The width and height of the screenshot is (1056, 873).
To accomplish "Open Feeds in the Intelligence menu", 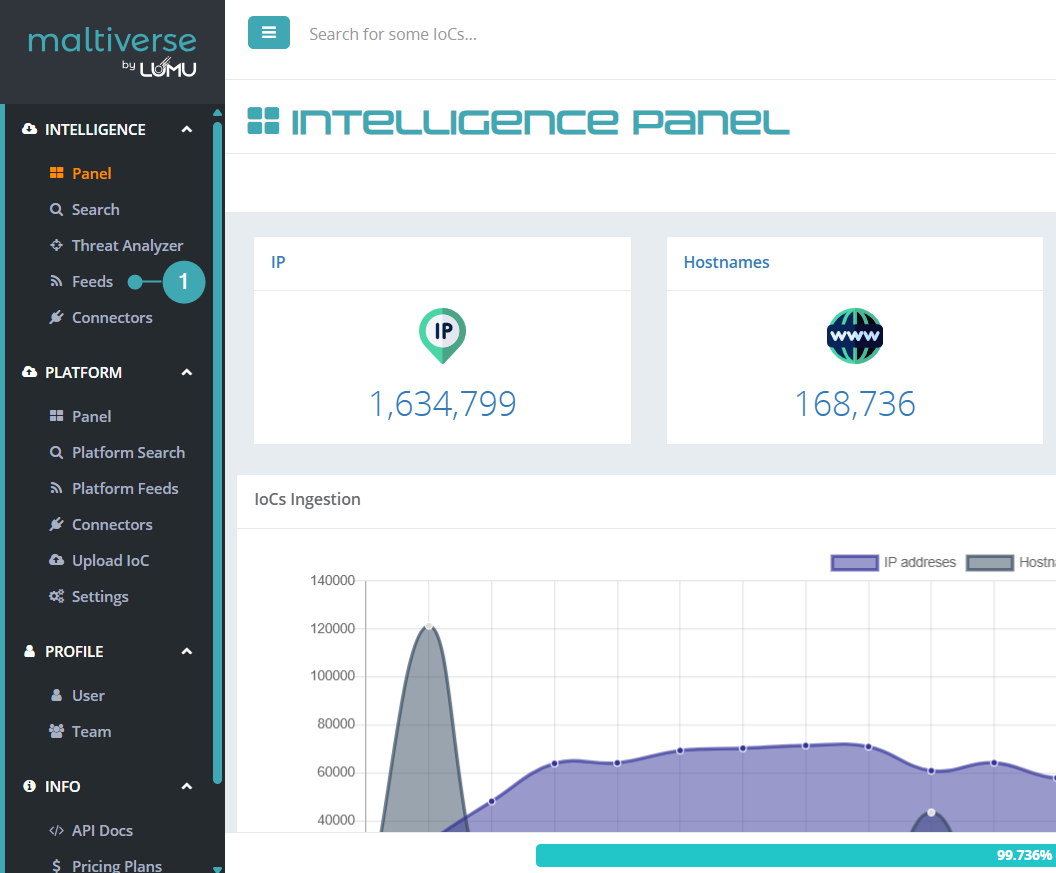I will (92, 282).
